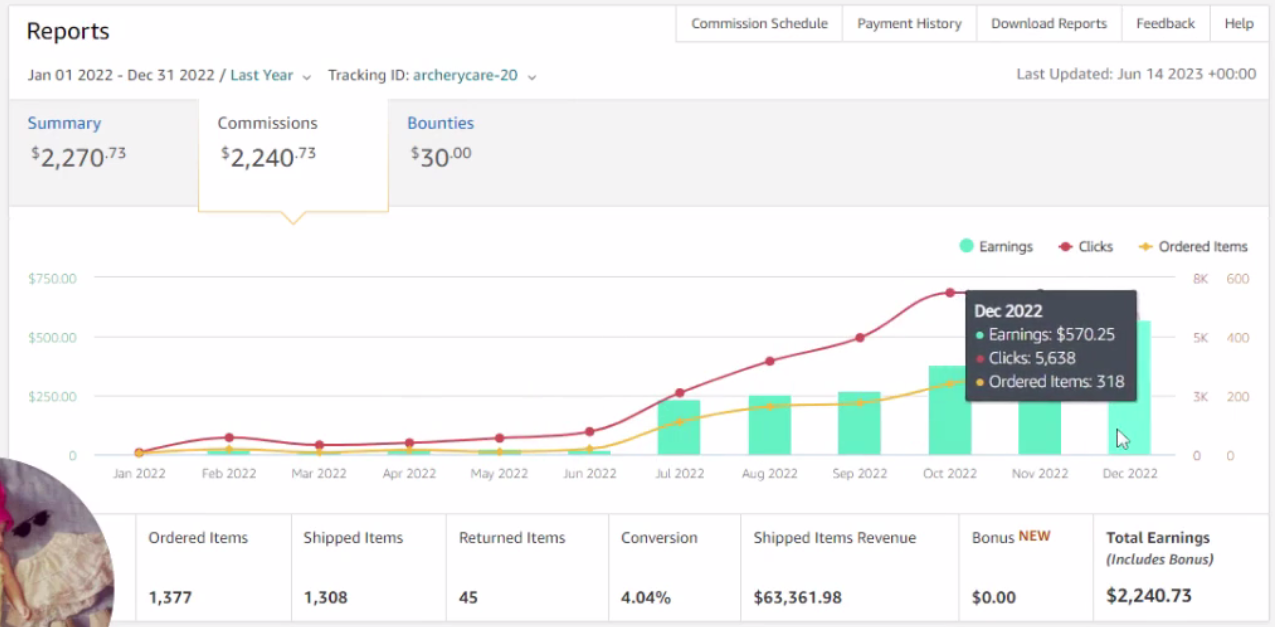Click the Reports page heading
This screenshot has width=1275, height=627.
click(68, 31)
